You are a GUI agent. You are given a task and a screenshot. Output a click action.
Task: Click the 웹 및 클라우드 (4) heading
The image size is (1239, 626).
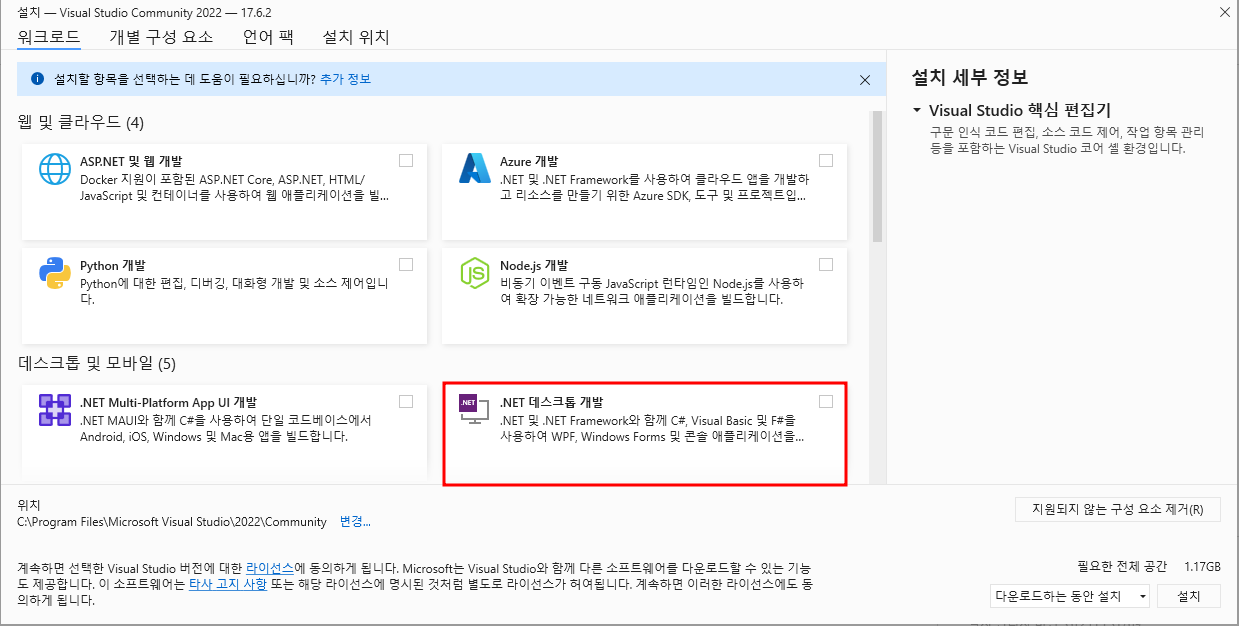81,122
